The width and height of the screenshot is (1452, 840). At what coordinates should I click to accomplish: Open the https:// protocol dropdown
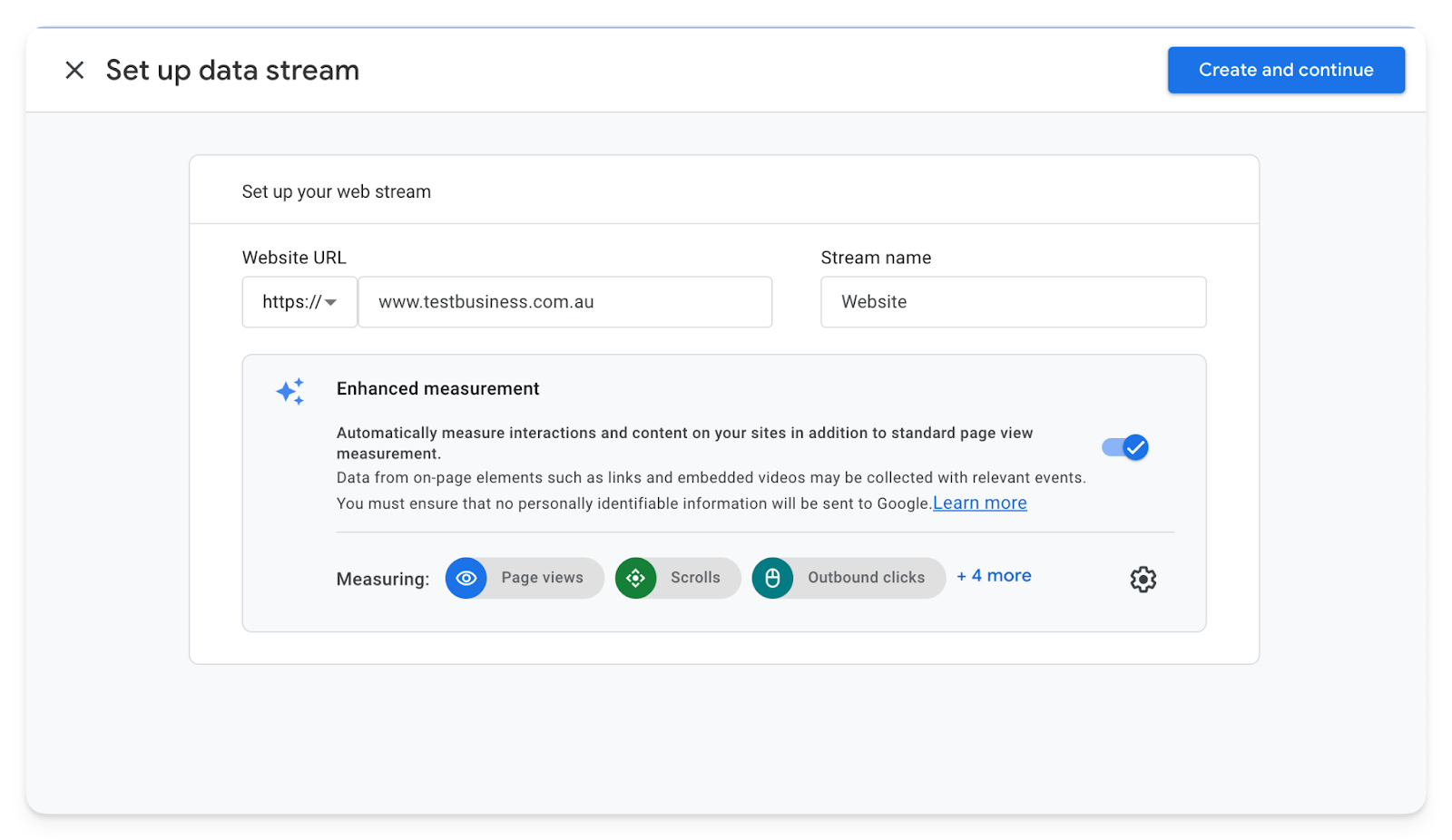coord(299,302)
